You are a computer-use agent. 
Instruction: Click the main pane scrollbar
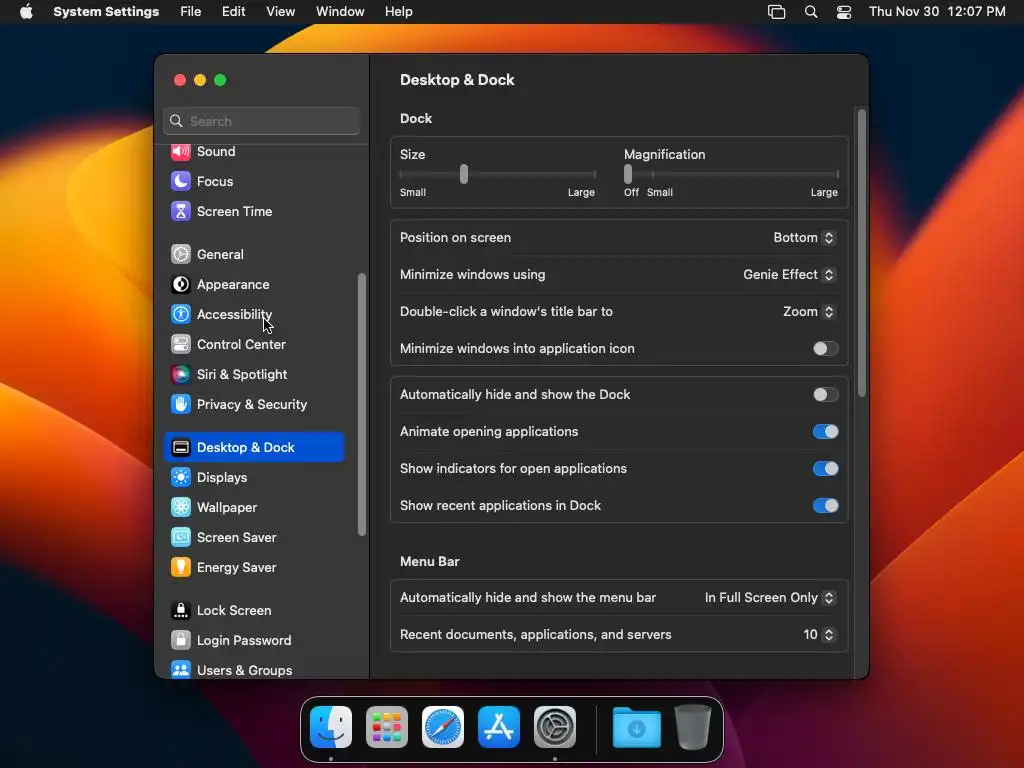861,253
